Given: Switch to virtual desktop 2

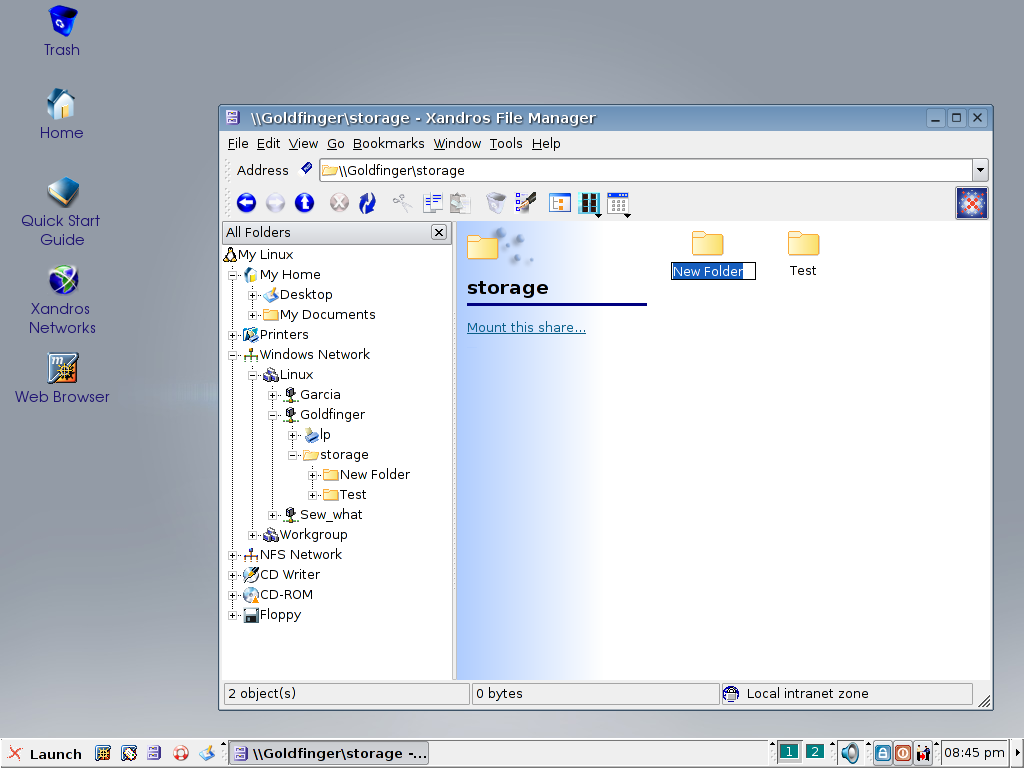Looking at the screenshot, I should (815, 752).
